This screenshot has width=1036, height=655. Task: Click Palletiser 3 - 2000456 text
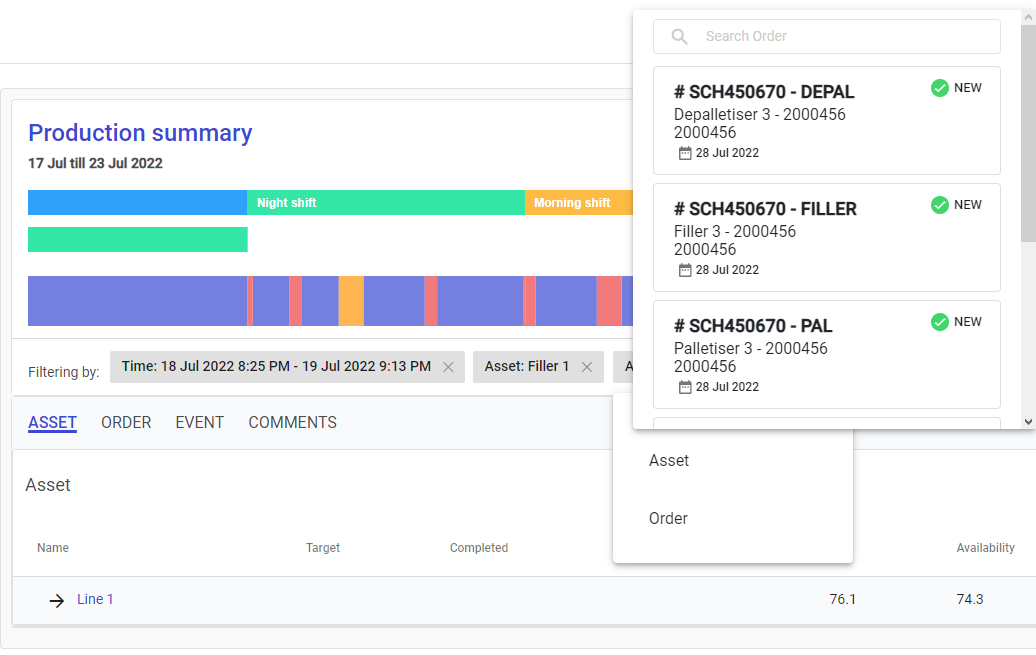tap(751, 348)
